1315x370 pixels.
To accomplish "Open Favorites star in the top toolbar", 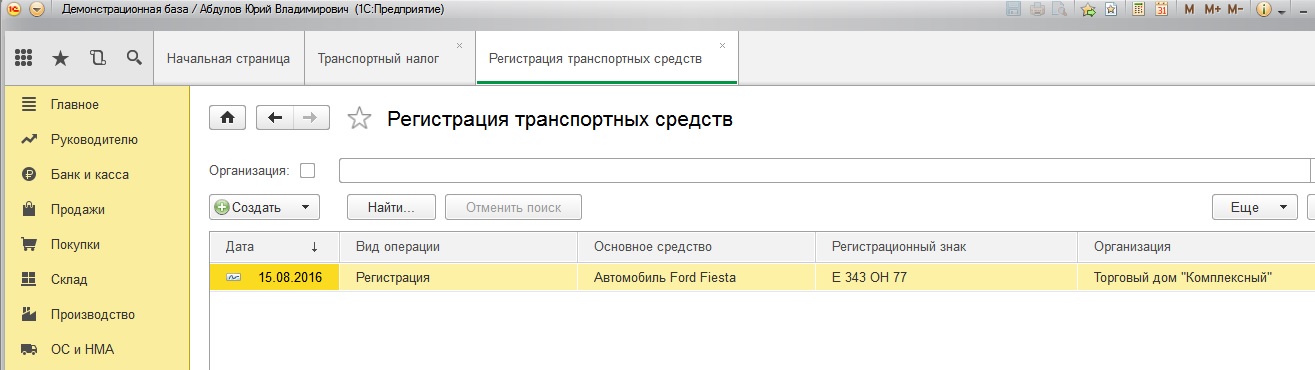I will click(60, 59).
